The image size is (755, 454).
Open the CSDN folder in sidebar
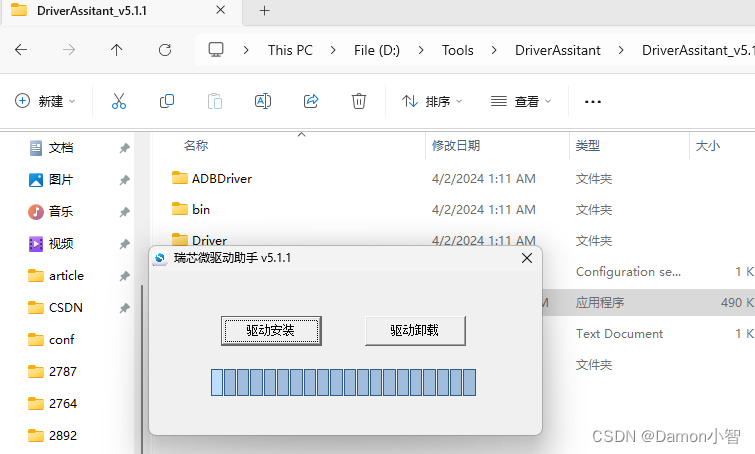click(x=65, y=307)
